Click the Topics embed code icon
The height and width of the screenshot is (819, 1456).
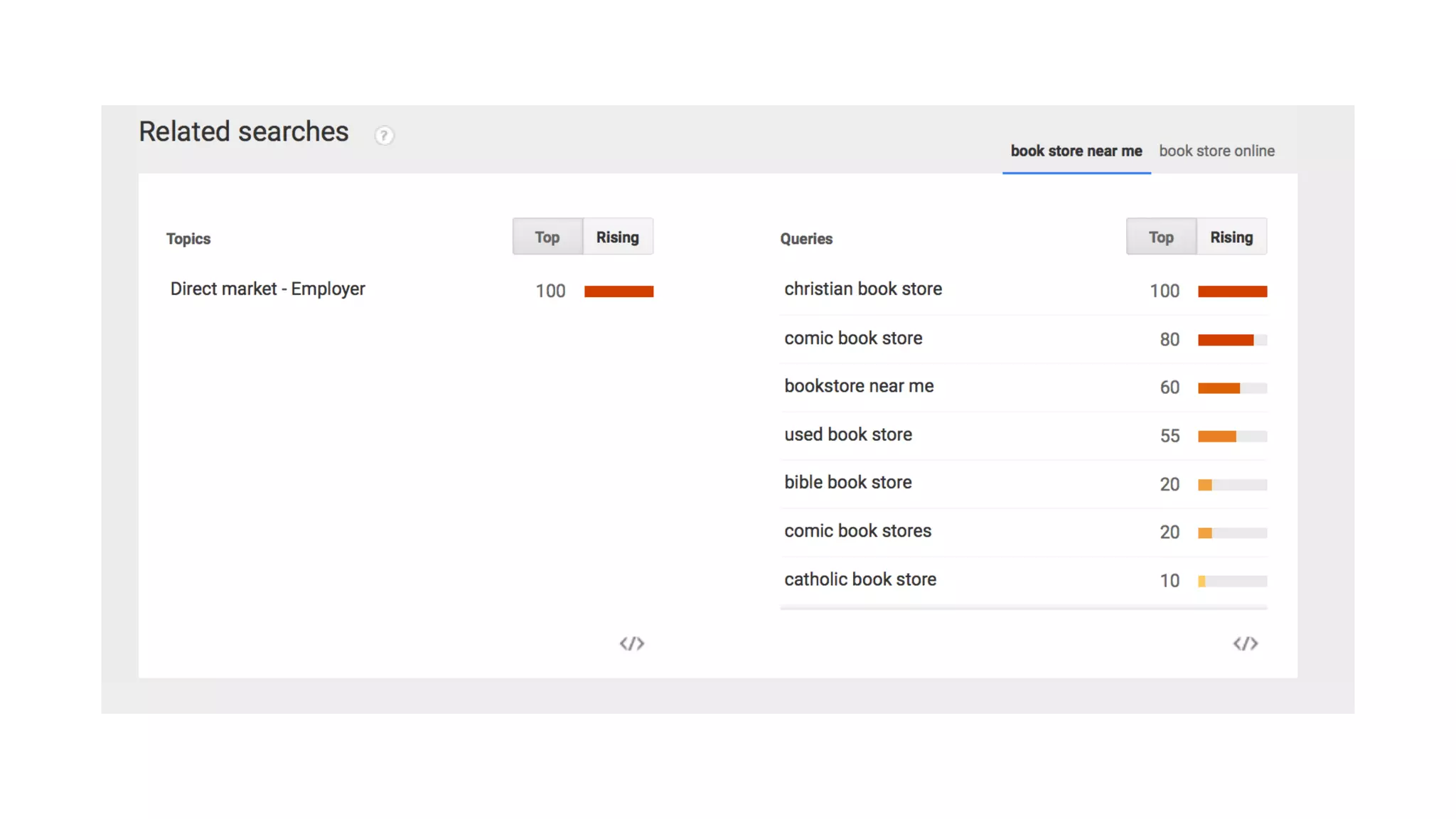(631, 643)
